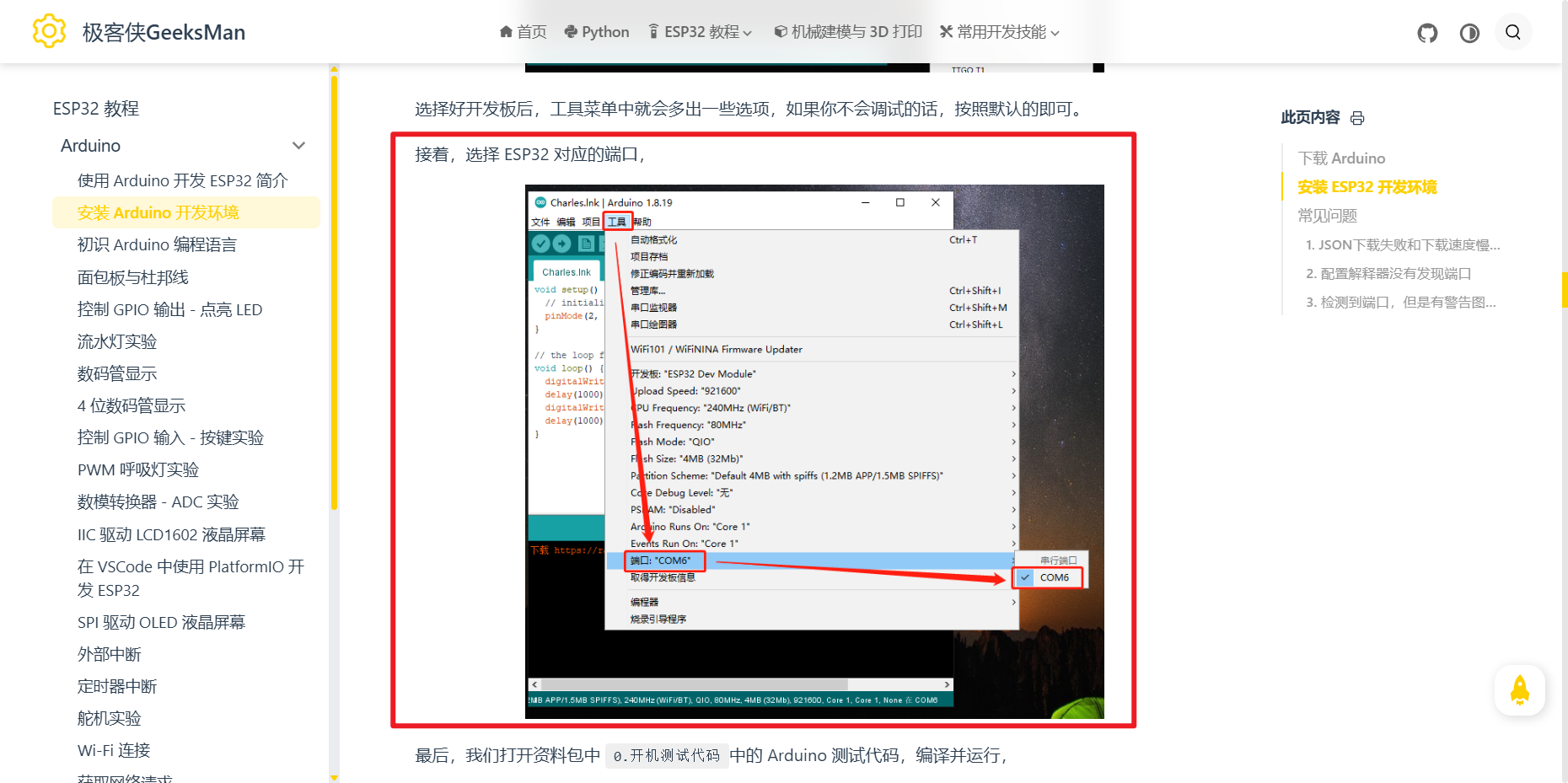The width and height of the screenshot is (1568, 783).
Task: Open 在 VSCode 中使用 PlatformIO 开发 ESP32
Action: click(x=191, y=578)
